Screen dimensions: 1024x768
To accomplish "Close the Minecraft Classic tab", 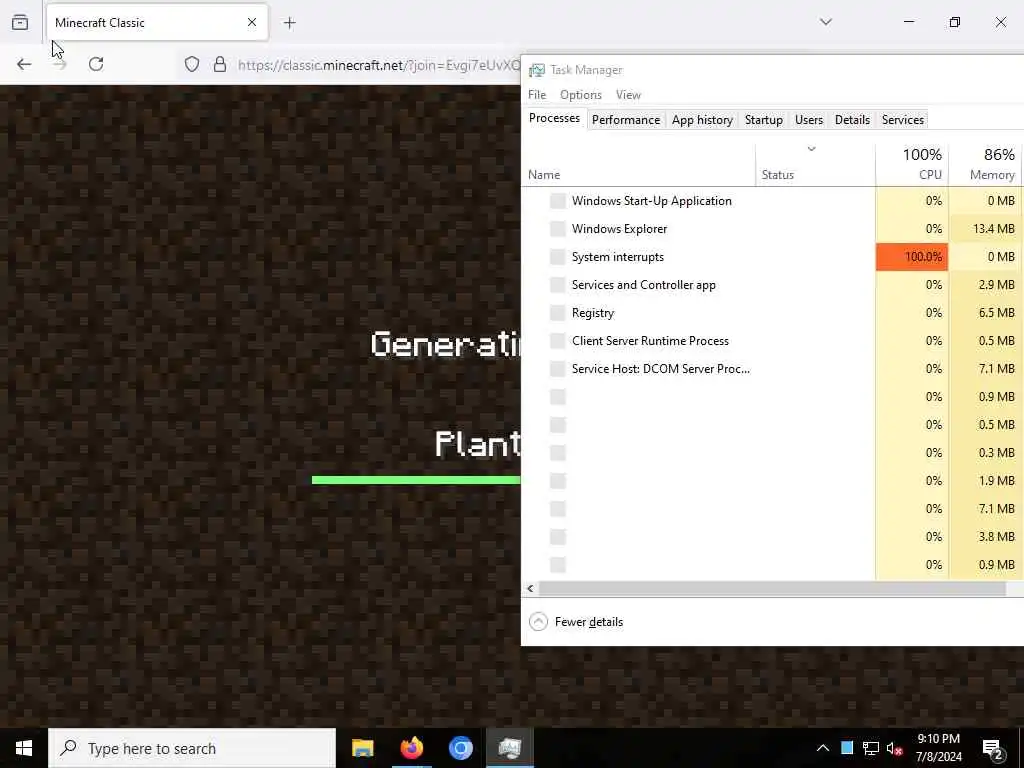I will (x=251, y=23).
